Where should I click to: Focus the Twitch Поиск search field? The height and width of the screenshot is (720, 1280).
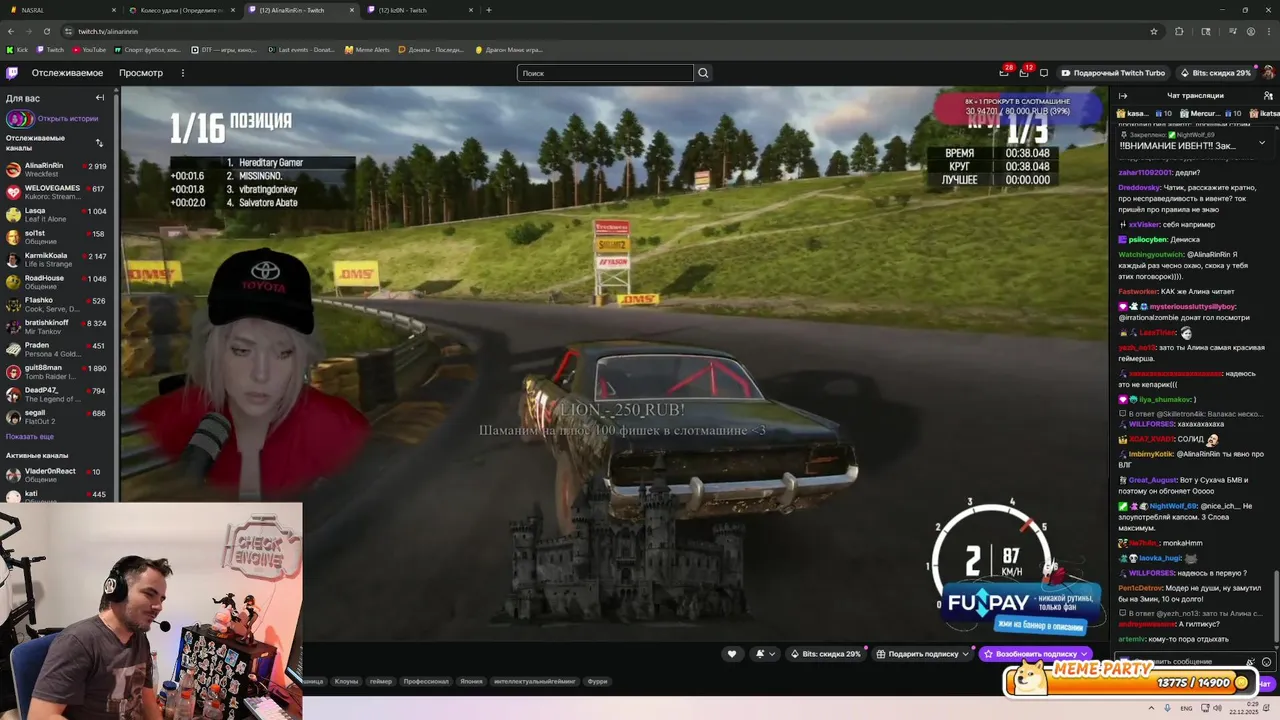tap(605, 73)
